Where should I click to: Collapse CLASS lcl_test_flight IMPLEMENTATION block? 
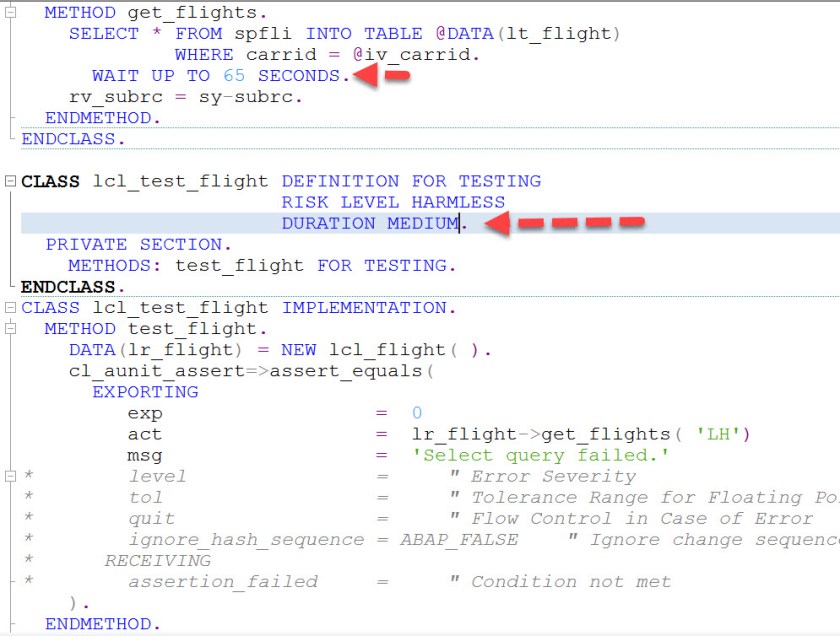(10, 308)
